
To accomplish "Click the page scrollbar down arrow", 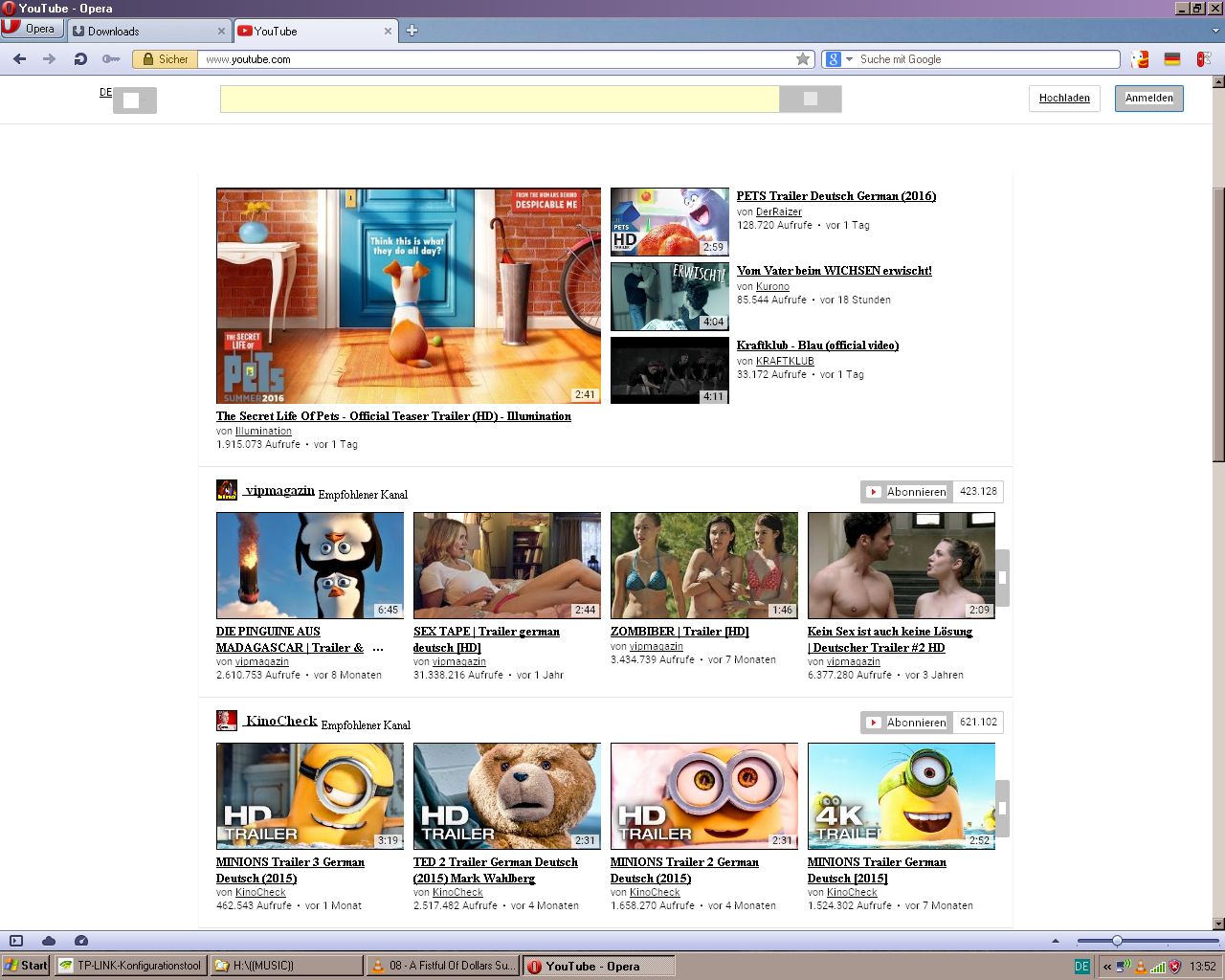I will [1218, 924].
